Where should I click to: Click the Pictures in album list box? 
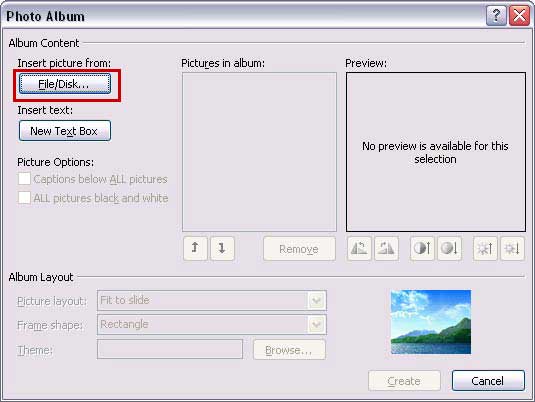click(259, 152)
